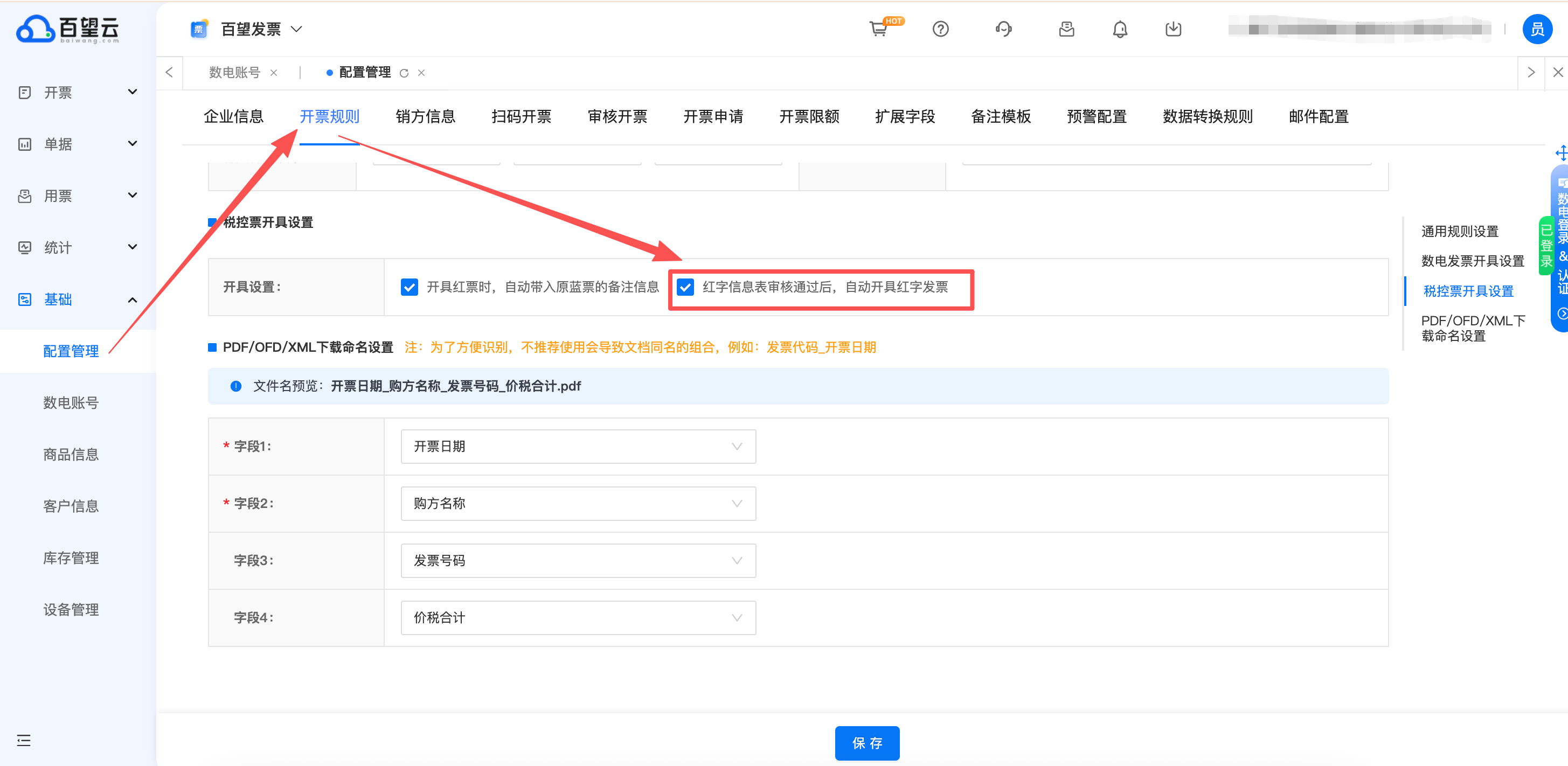Open the 字段3 发票号码 dropdown

pos(578,560)
